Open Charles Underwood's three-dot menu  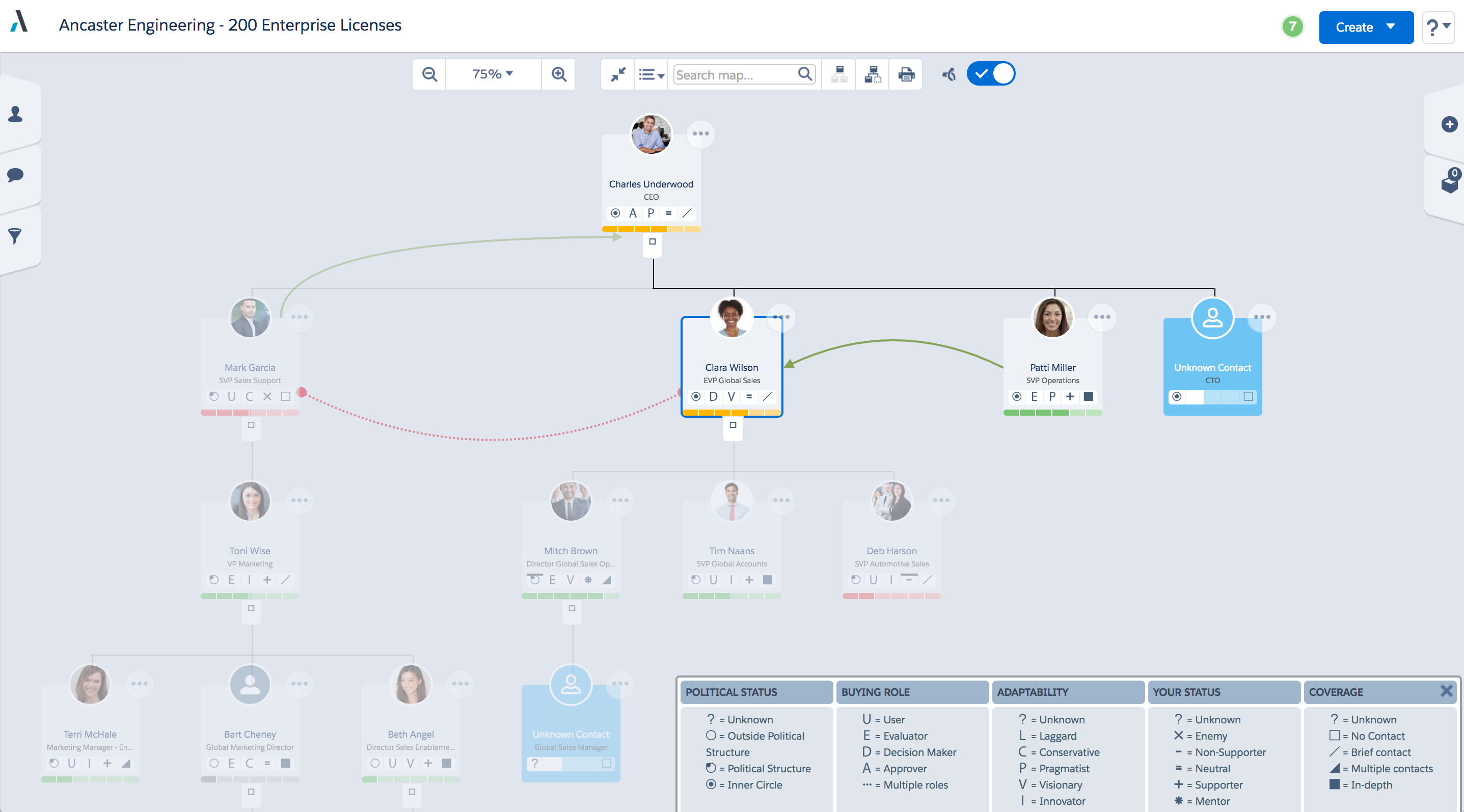click(700, 133)
